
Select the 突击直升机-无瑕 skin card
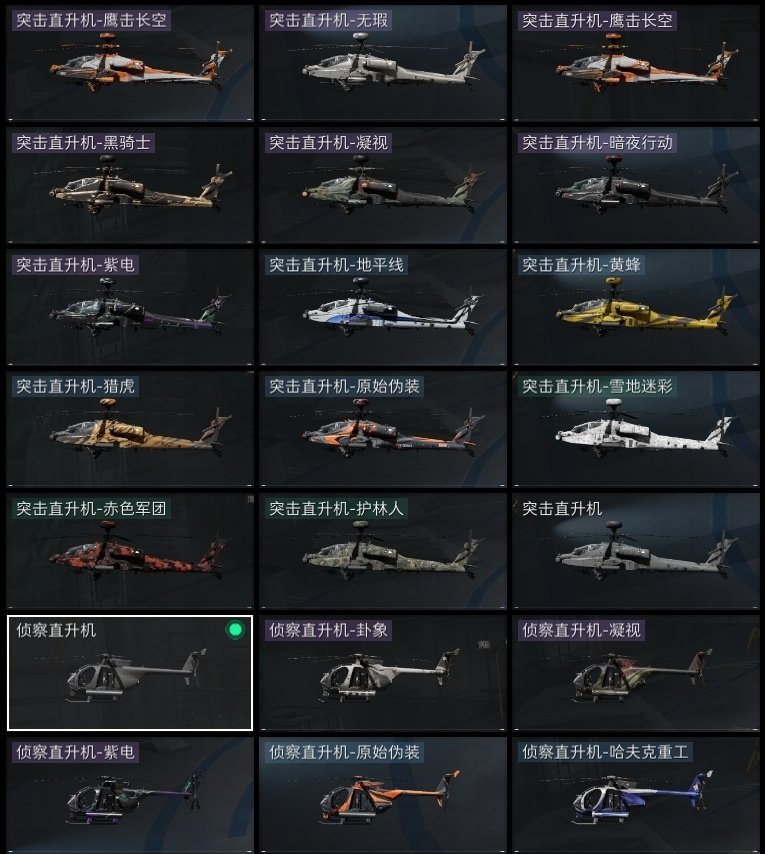383,63
